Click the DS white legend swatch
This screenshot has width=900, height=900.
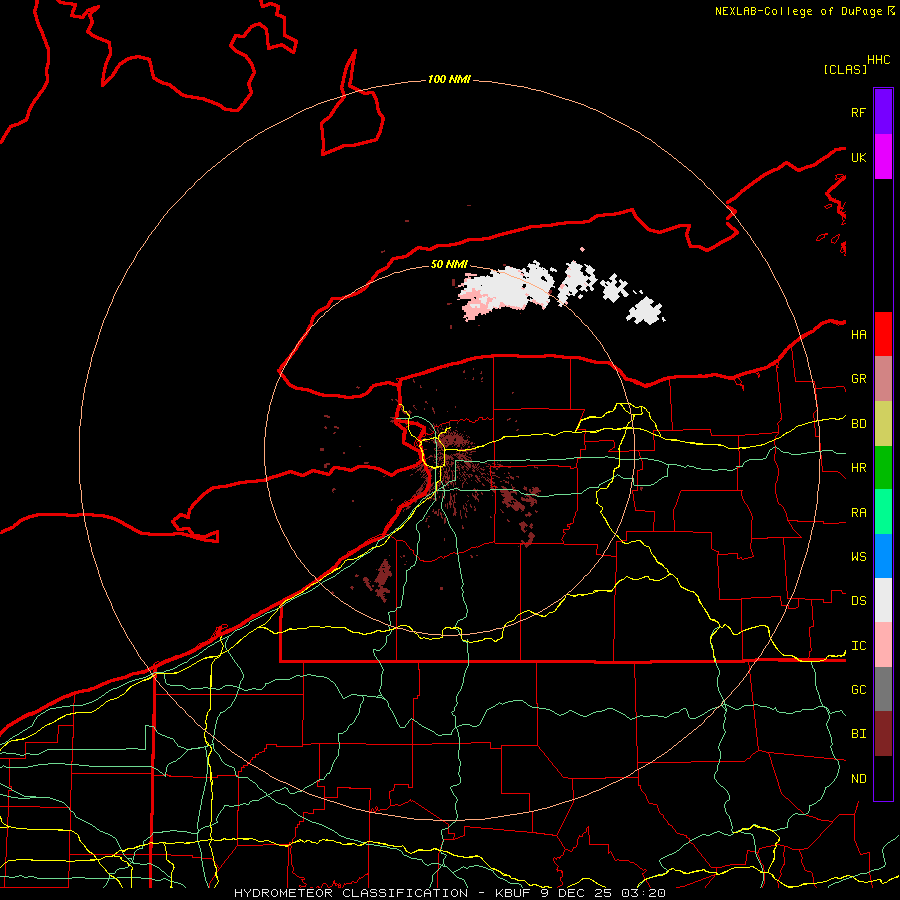click(883, 600)
